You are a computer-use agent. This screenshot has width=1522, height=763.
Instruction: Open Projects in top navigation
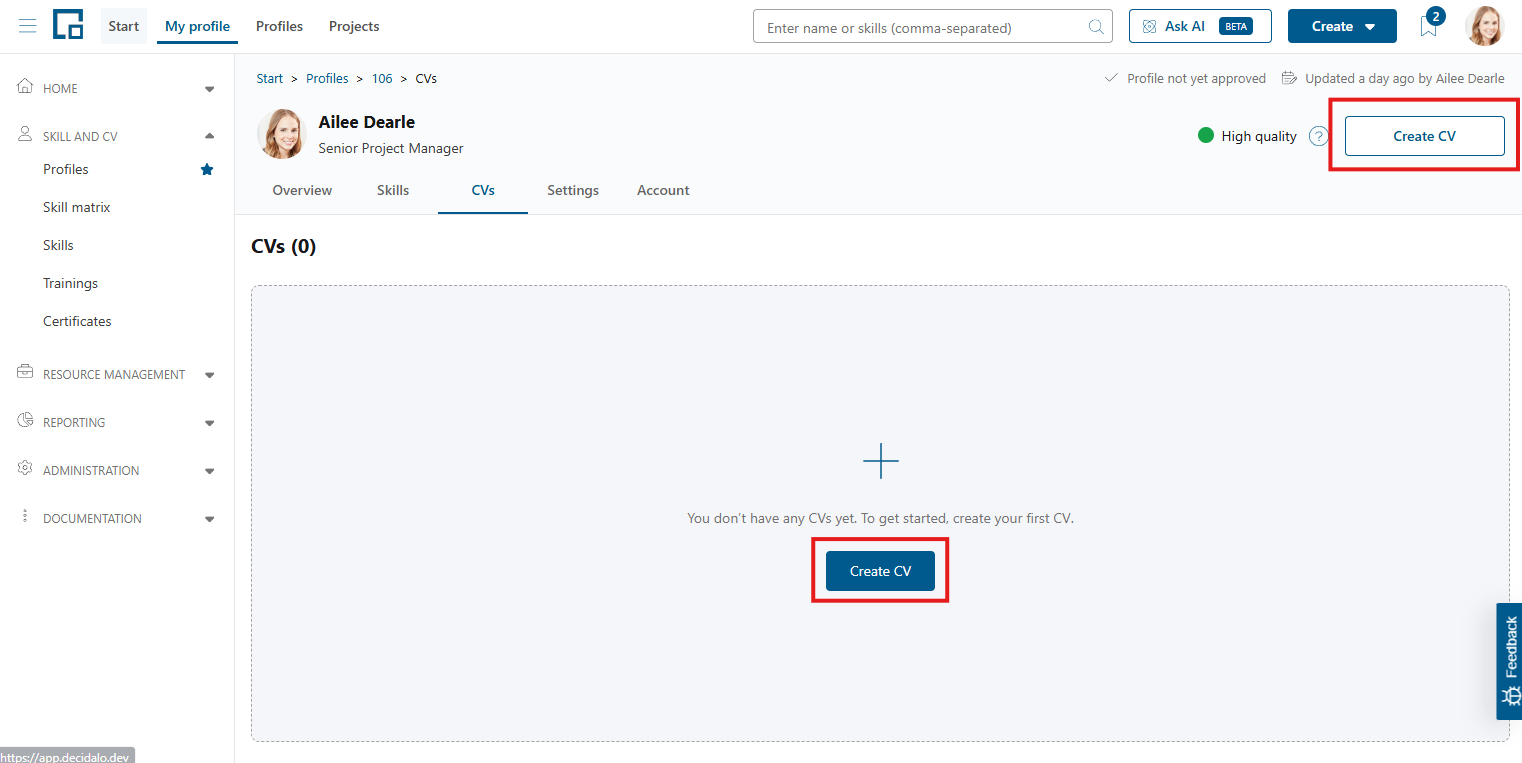coord(354,26)
